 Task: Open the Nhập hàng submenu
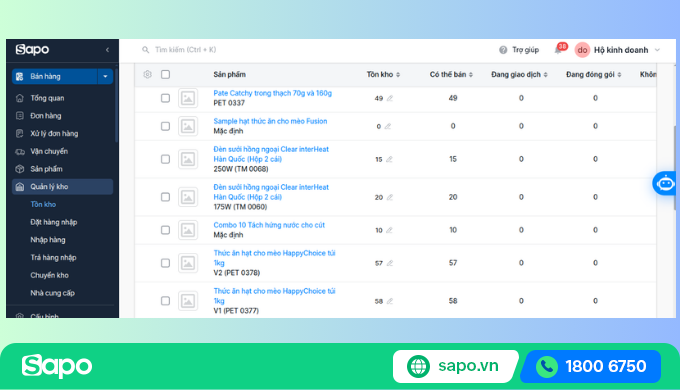coord(48,240)
